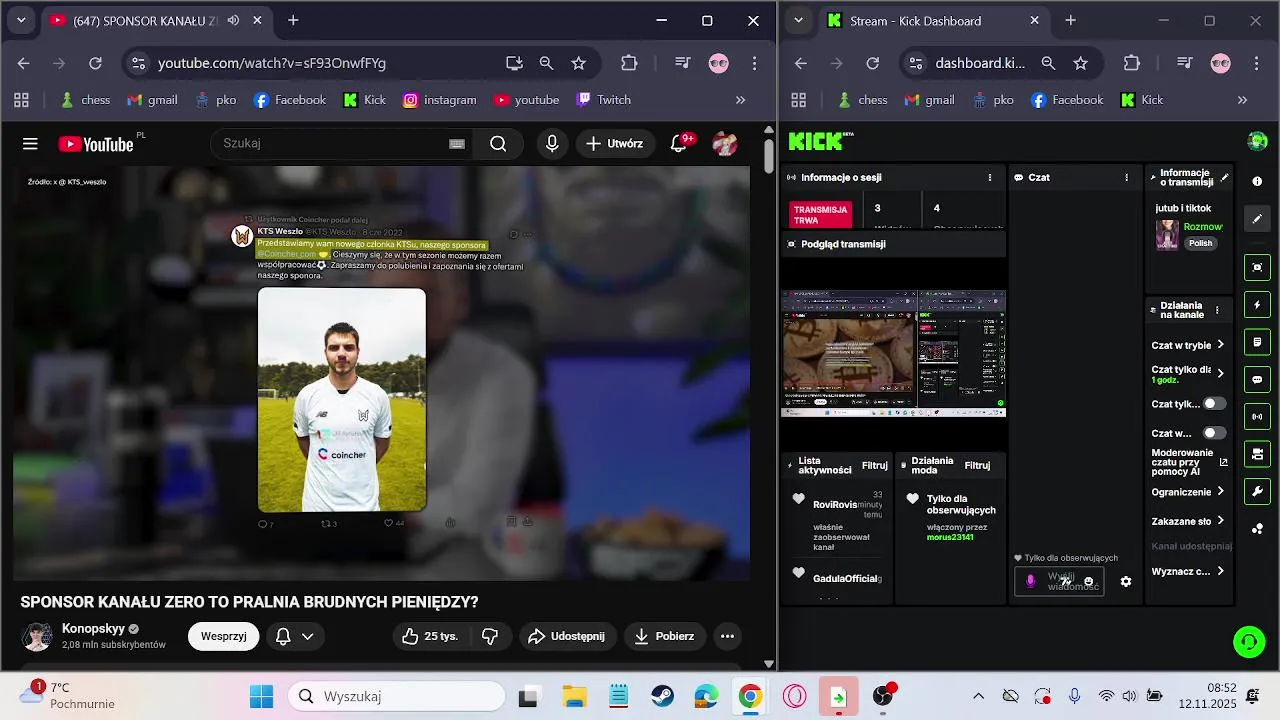The image size is (1280, 720).
Task: Open the YouTube account avatar menu
Action: pyautogui.click(x=724, y=144)
